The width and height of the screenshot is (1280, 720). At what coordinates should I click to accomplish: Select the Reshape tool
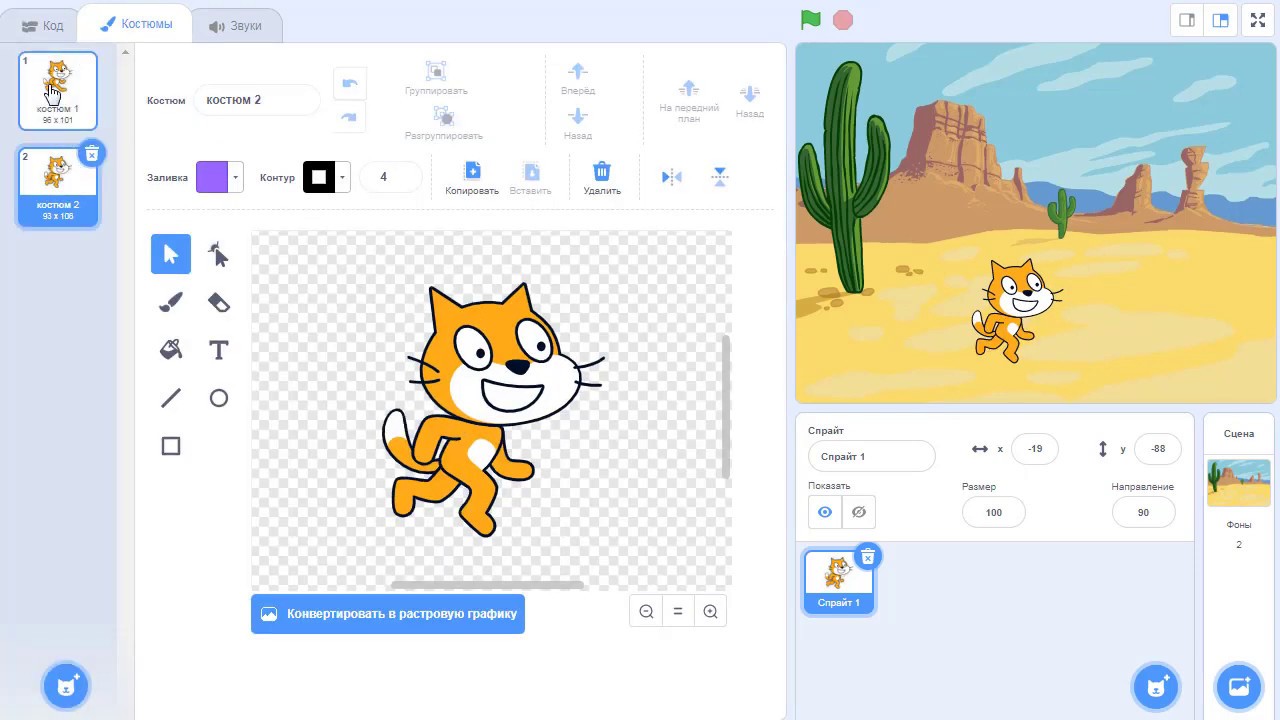click(x=219, y=254)
